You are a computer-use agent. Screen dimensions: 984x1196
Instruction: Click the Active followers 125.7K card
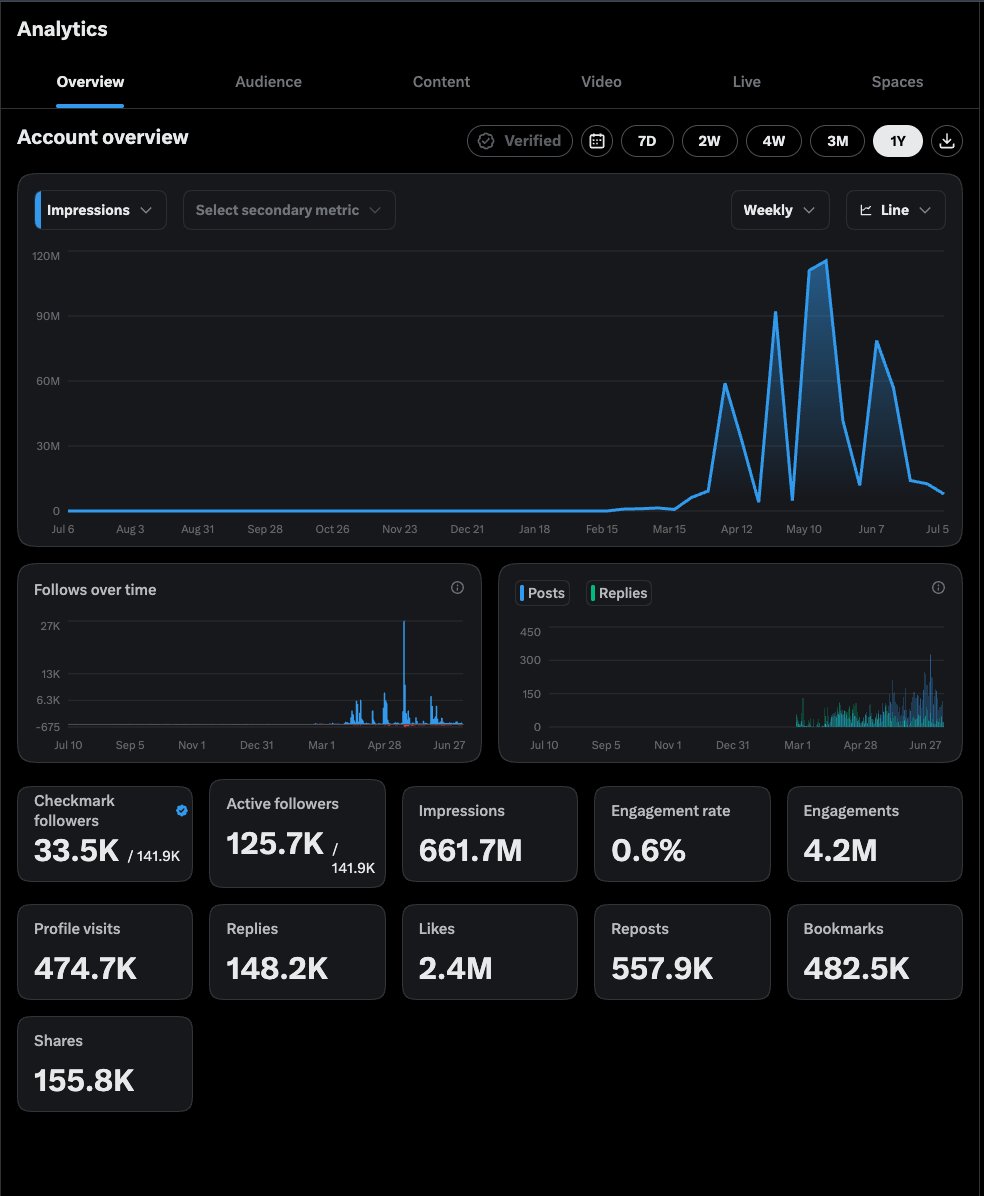pos(297,834)
